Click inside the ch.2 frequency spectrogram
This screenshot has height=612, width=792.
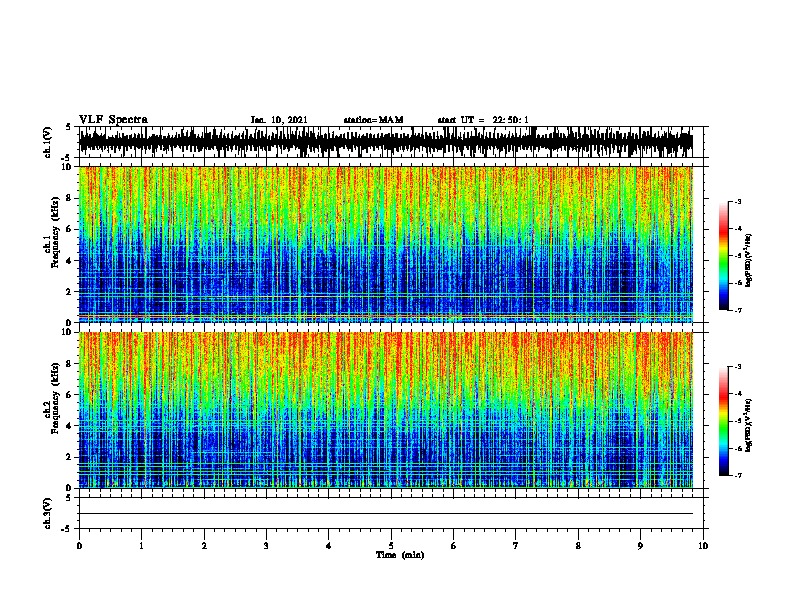coord(386,410)
